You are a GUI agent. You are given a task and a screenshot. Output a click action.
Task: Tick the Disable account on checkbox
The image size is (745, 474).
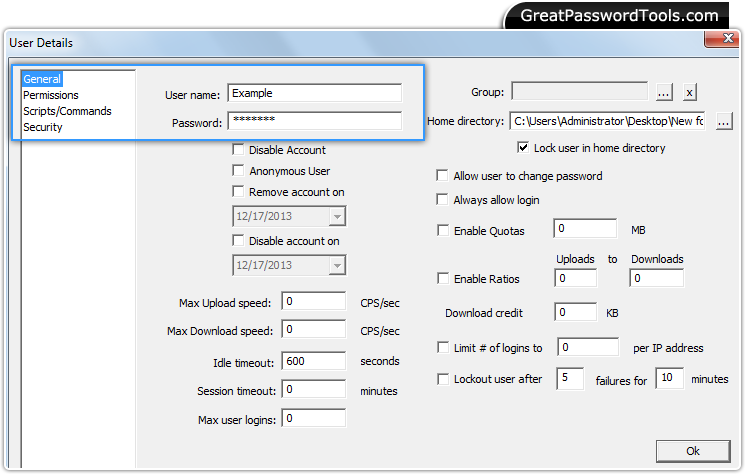(238, 240)
